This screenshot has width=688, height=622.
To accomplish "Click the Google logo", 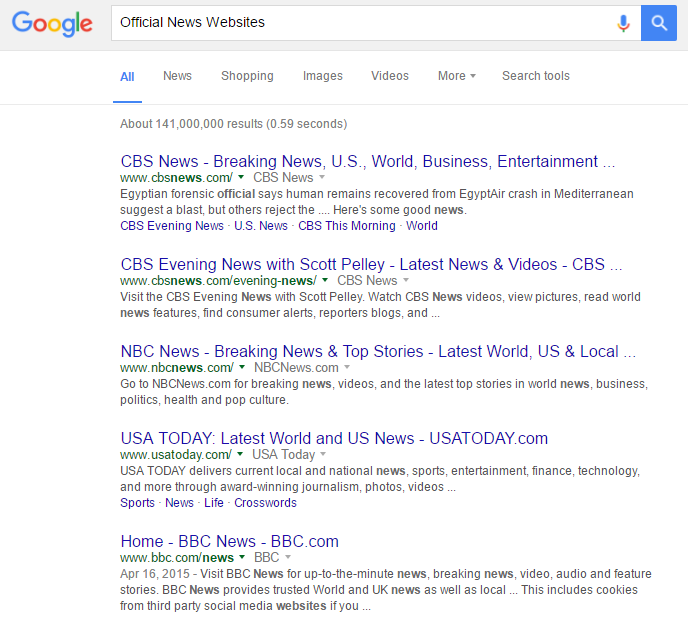I will [x=52, y=24].
